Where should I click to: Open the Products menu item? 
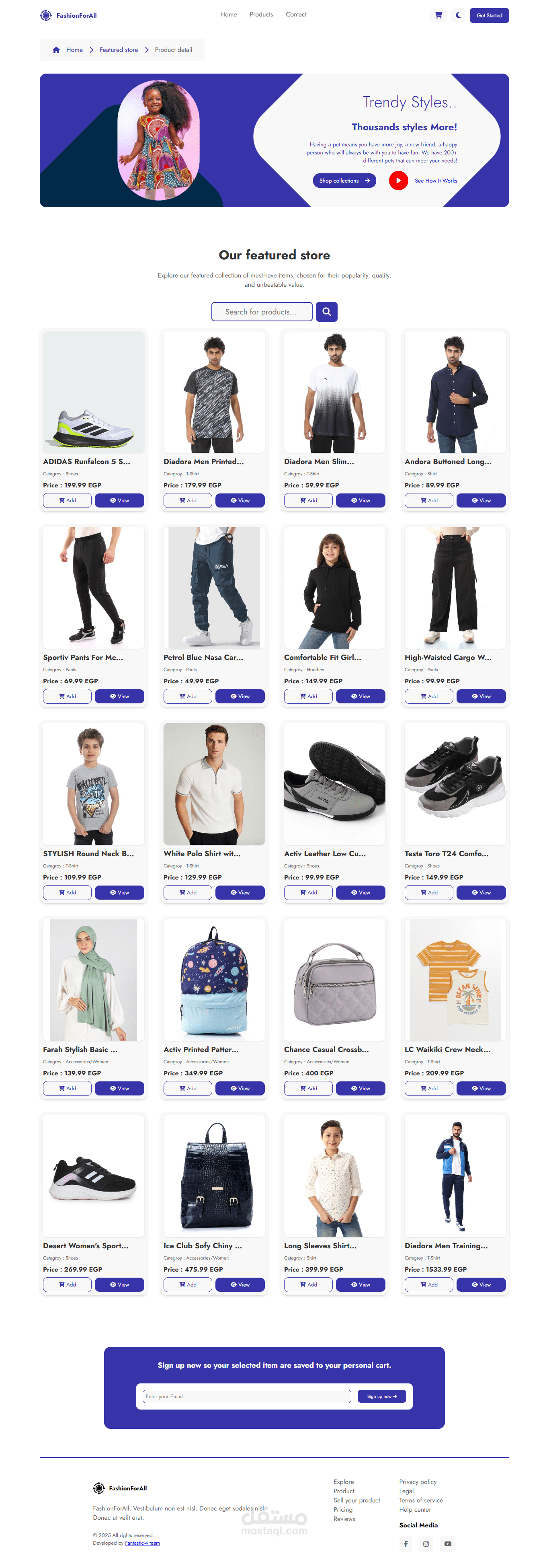(261, 14)
